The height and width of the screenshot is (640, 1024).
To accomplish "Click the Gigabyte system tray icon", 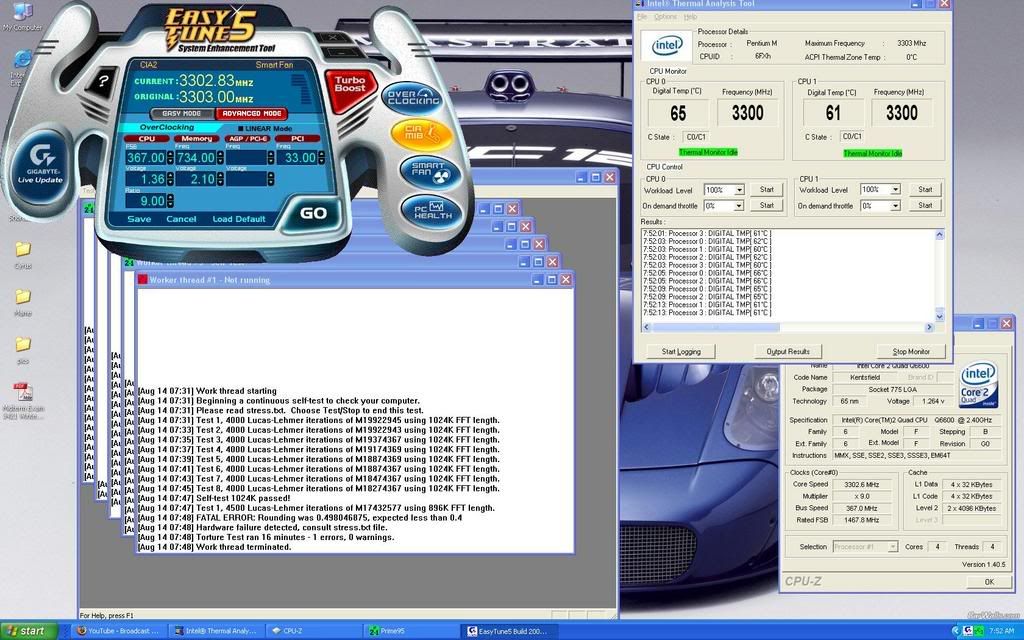I will coord(967,631).
